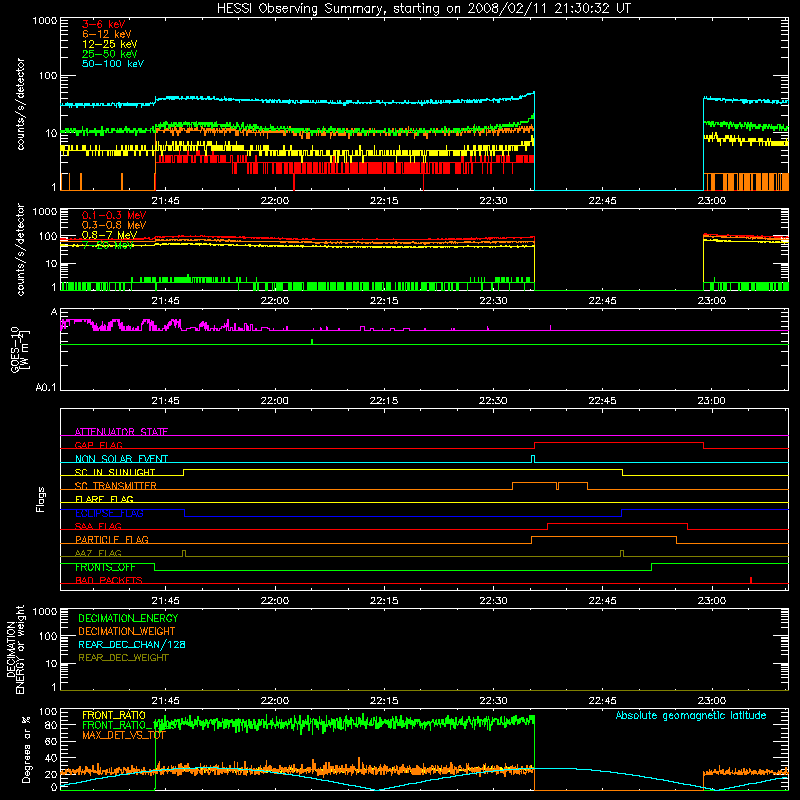
Task: Click the 22:30 tick label under GOES-10 panel
Action: pyautogui.click(x=493, y=401)
